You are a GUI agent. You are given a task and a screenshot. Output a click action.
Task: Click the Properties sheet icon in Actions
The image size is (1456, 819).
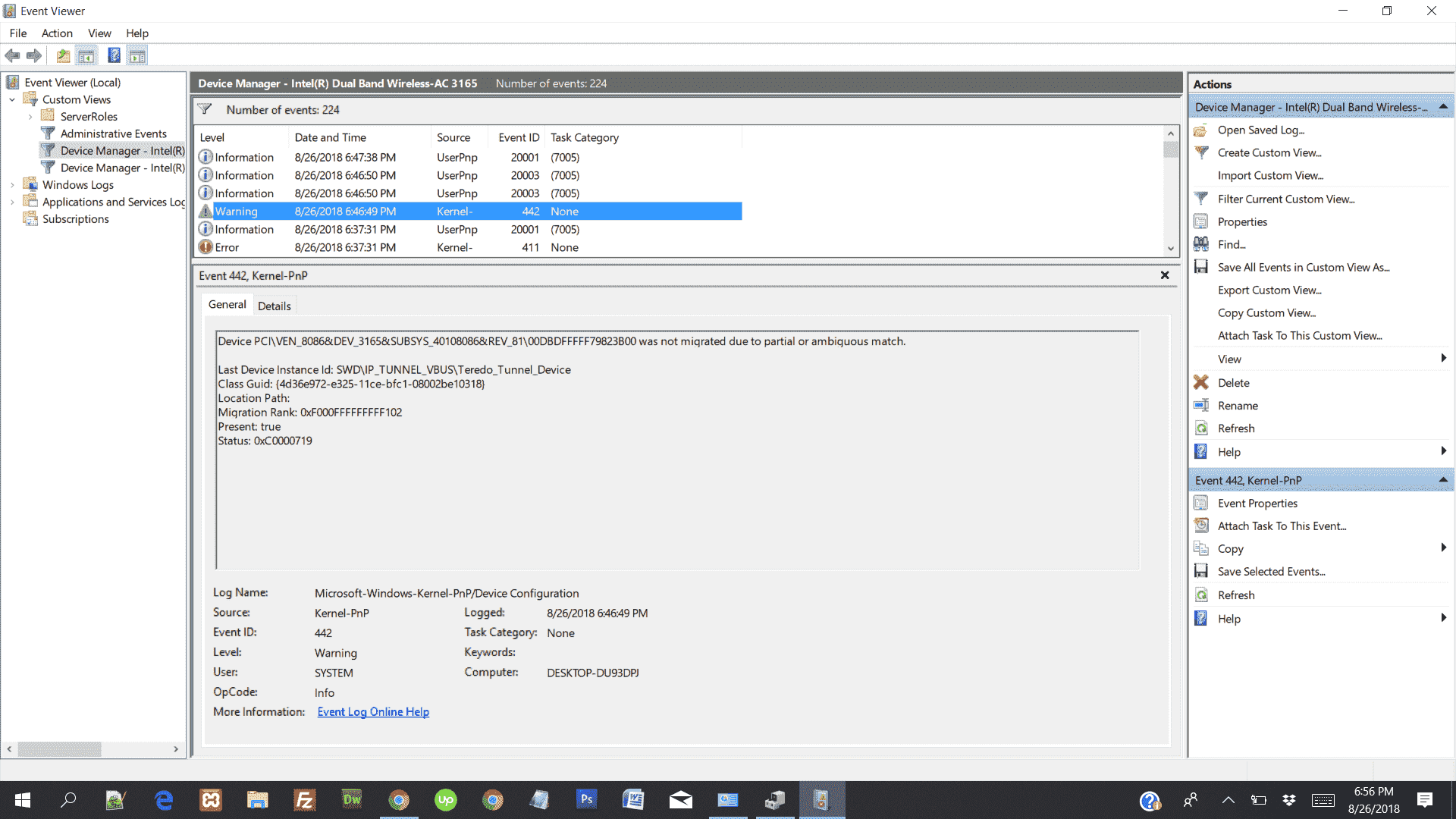click(1201, 221)
